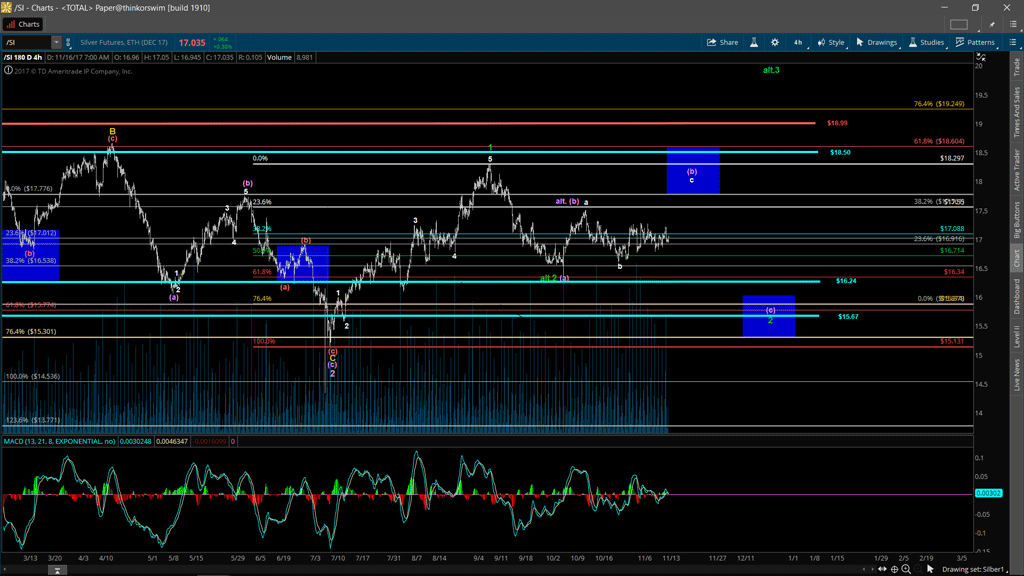Viewport: 1024px width, 576px height.
Task: Open the Drawings tools menu
Action: [876, 43]
